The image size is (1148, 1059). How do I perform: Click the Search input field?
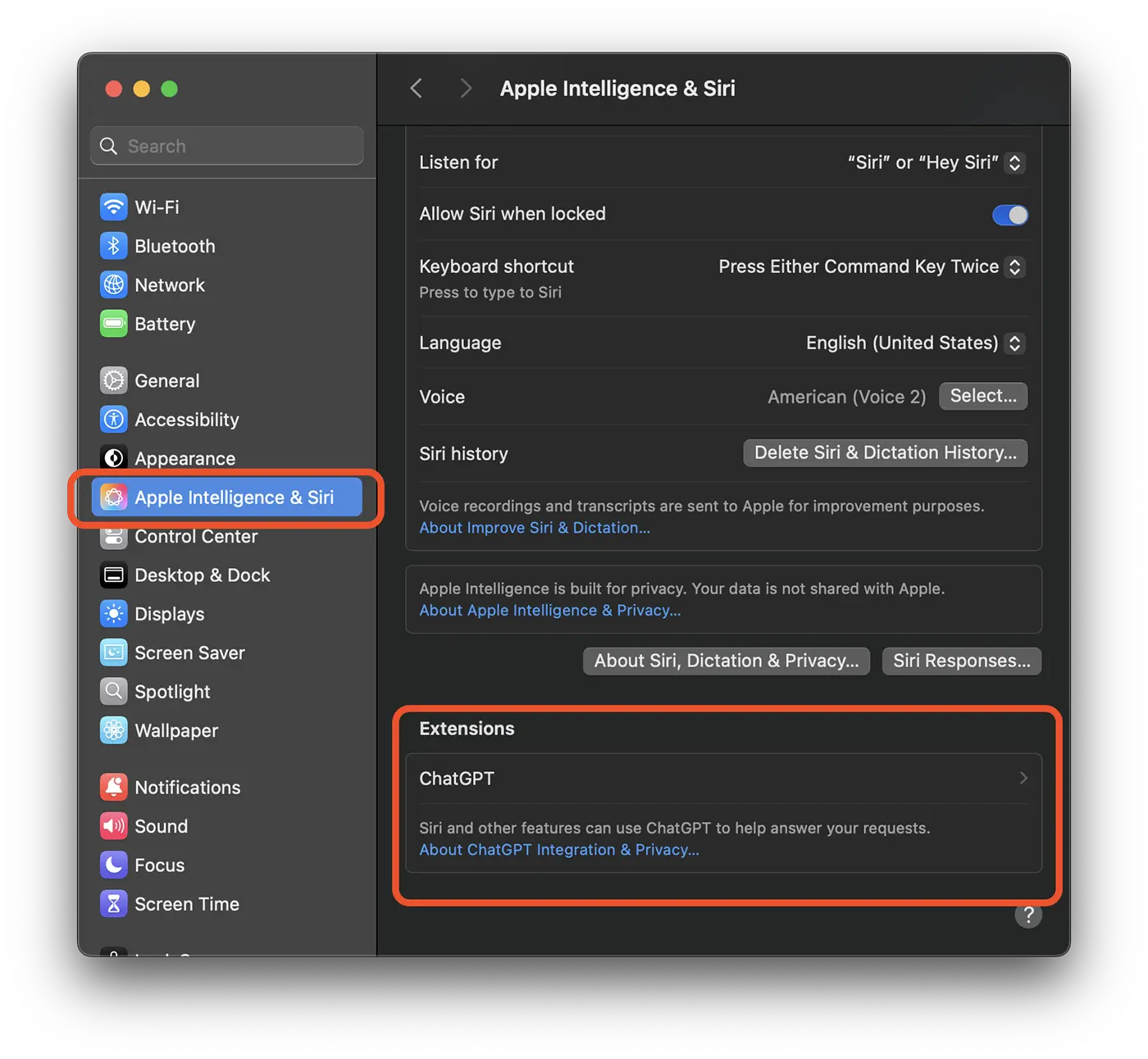[x=227, y=146]
